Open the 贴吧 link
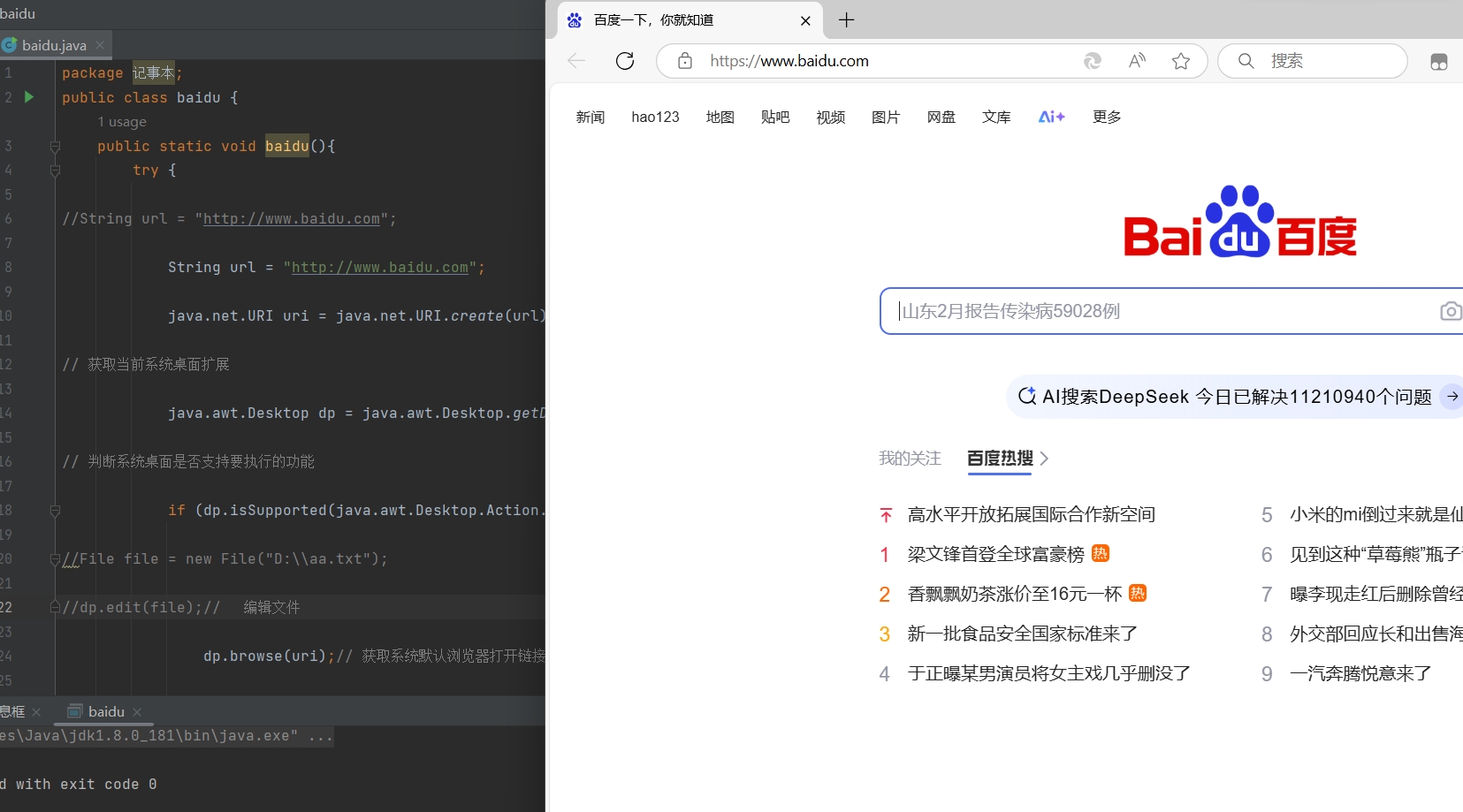This screenshot has height=812, width=1463. tap(775, 117)
